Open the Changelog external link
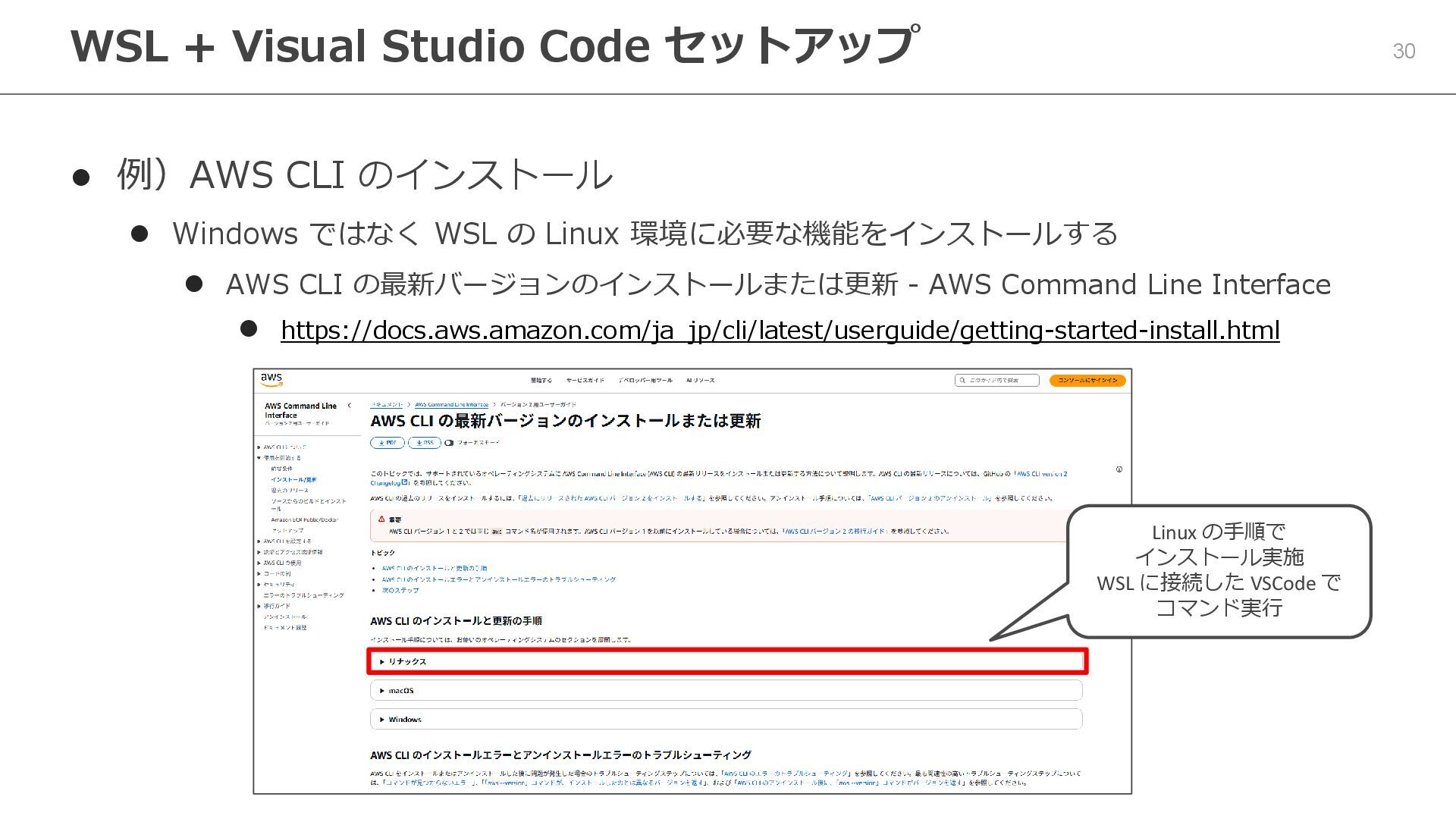 coord(389,482)
